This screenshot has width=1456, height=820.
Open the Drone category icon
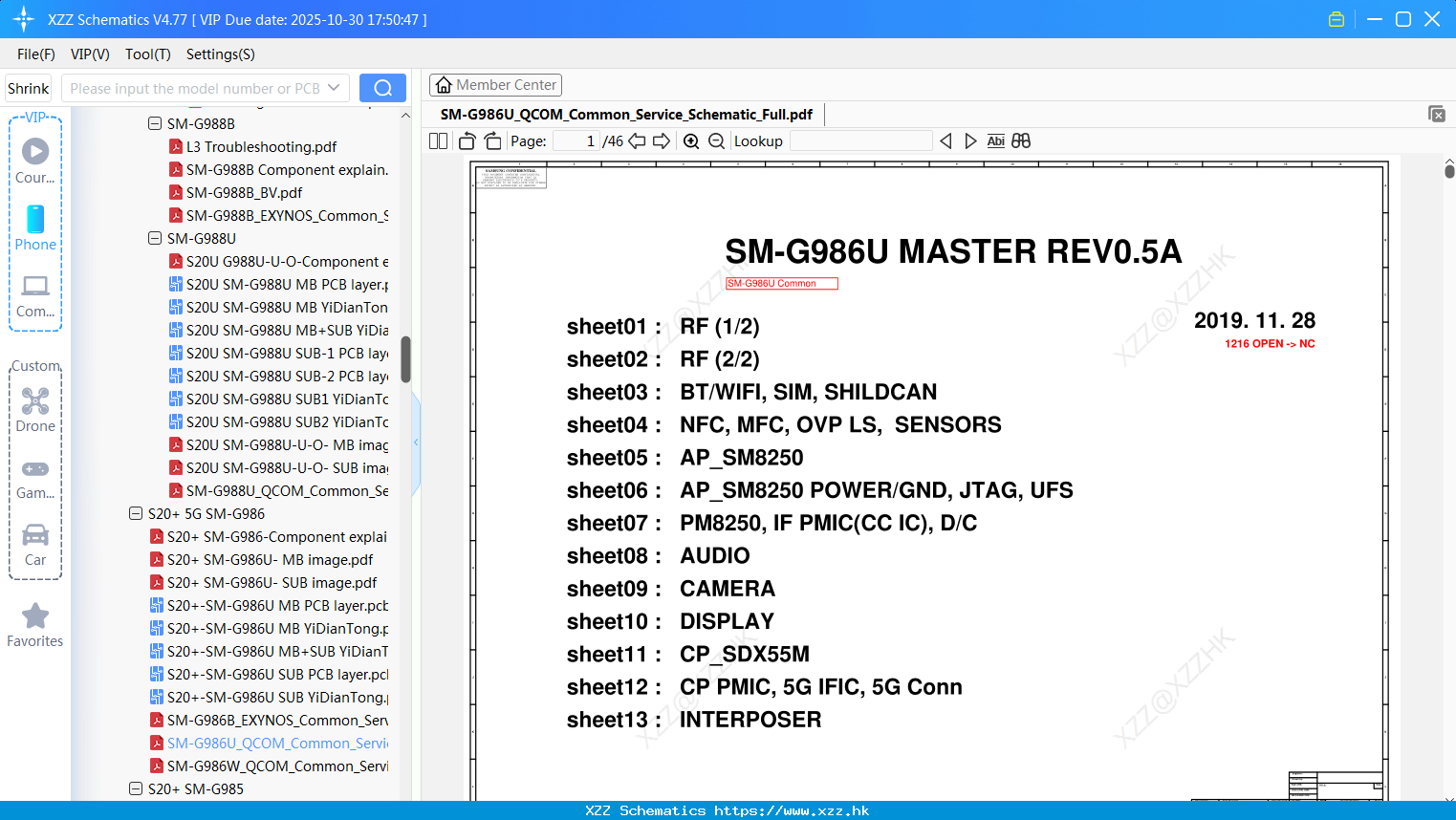click(x=35, y=409)
